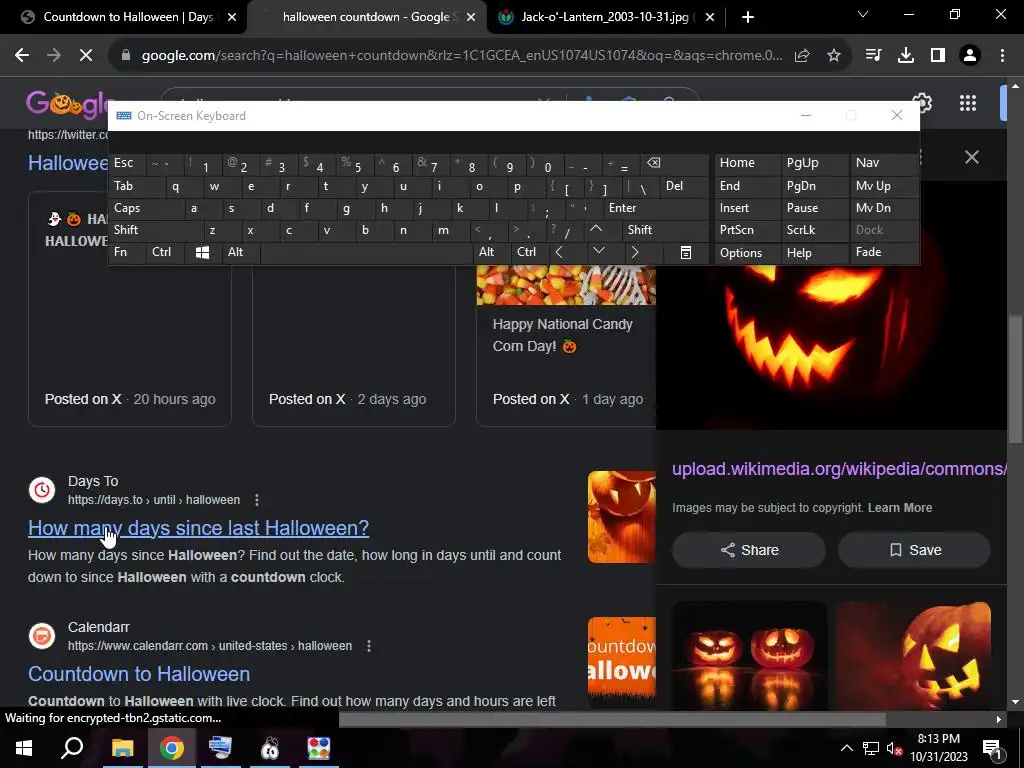The width and height of the screenshot is (1024, 768).
Task: Bookmark this page with the star icon
Action: [x=834, y=56]
